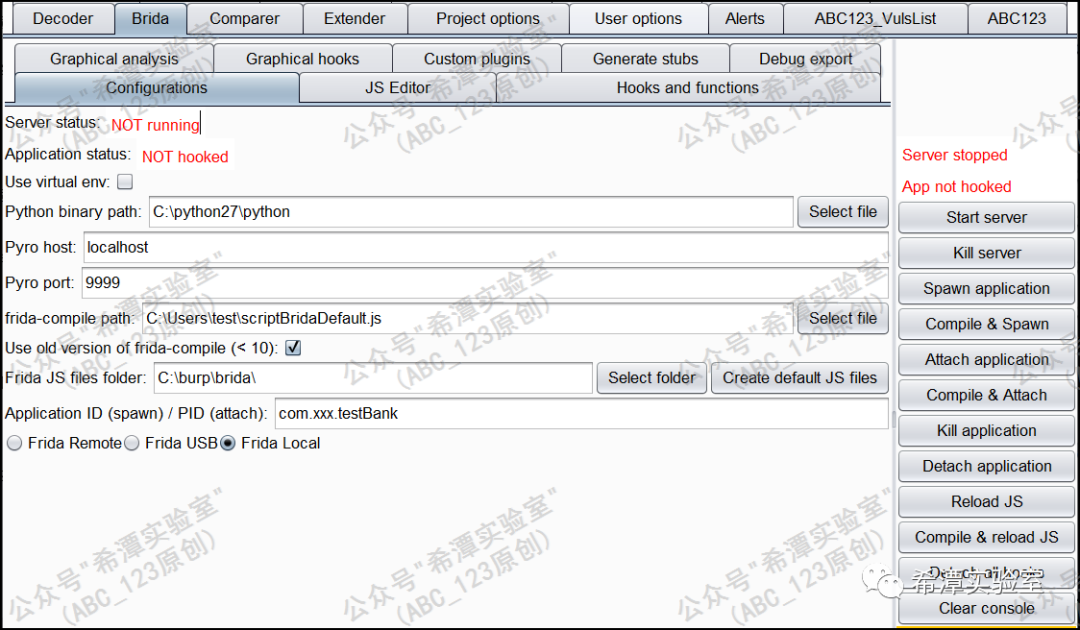The height and width of the screenshot is (630, 1080).
Task: Choose the Frida USB radio option
Action: pos(131,443)
